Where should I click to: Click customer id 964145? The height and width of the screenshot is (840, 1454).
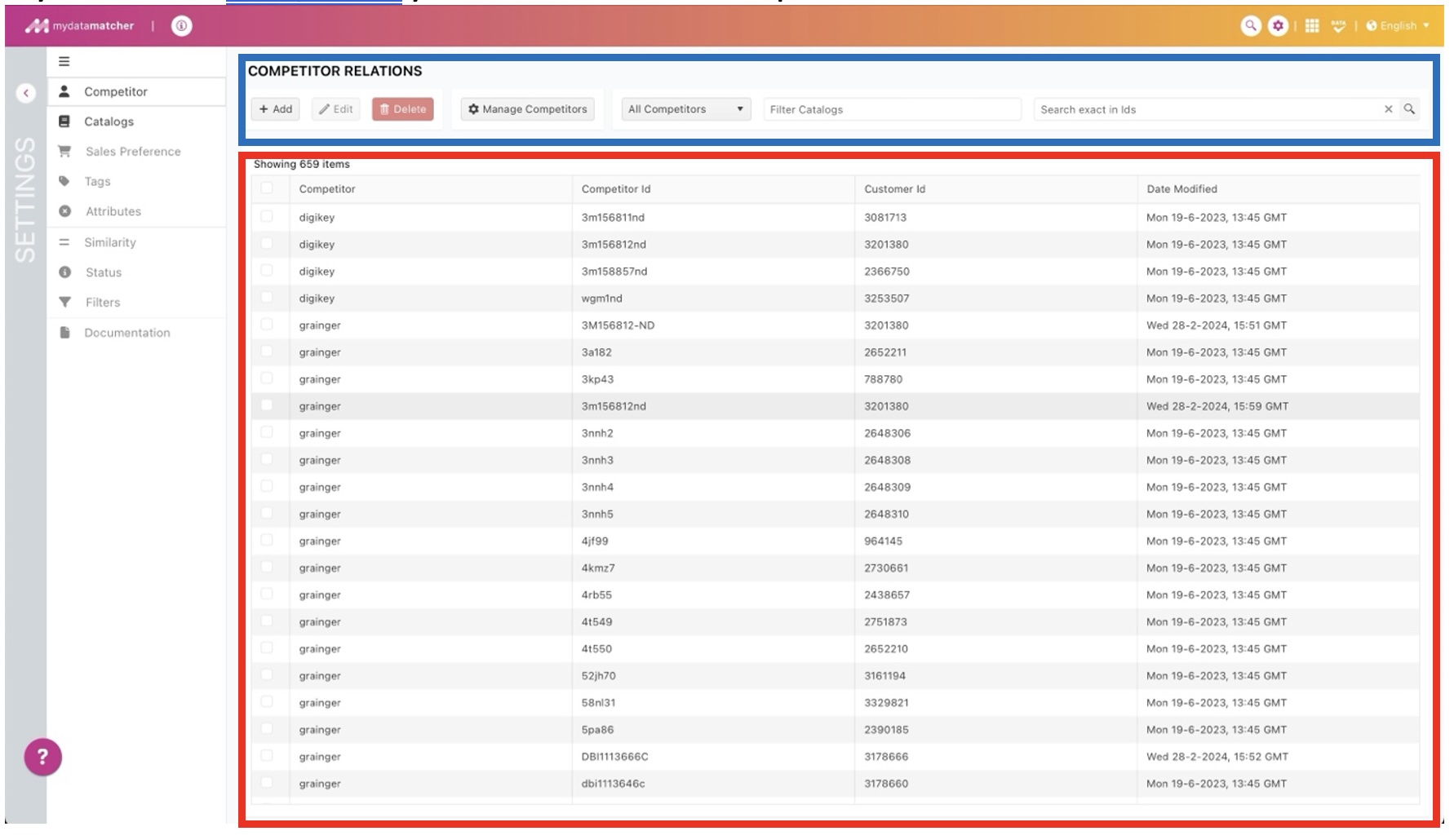[884, 541]
